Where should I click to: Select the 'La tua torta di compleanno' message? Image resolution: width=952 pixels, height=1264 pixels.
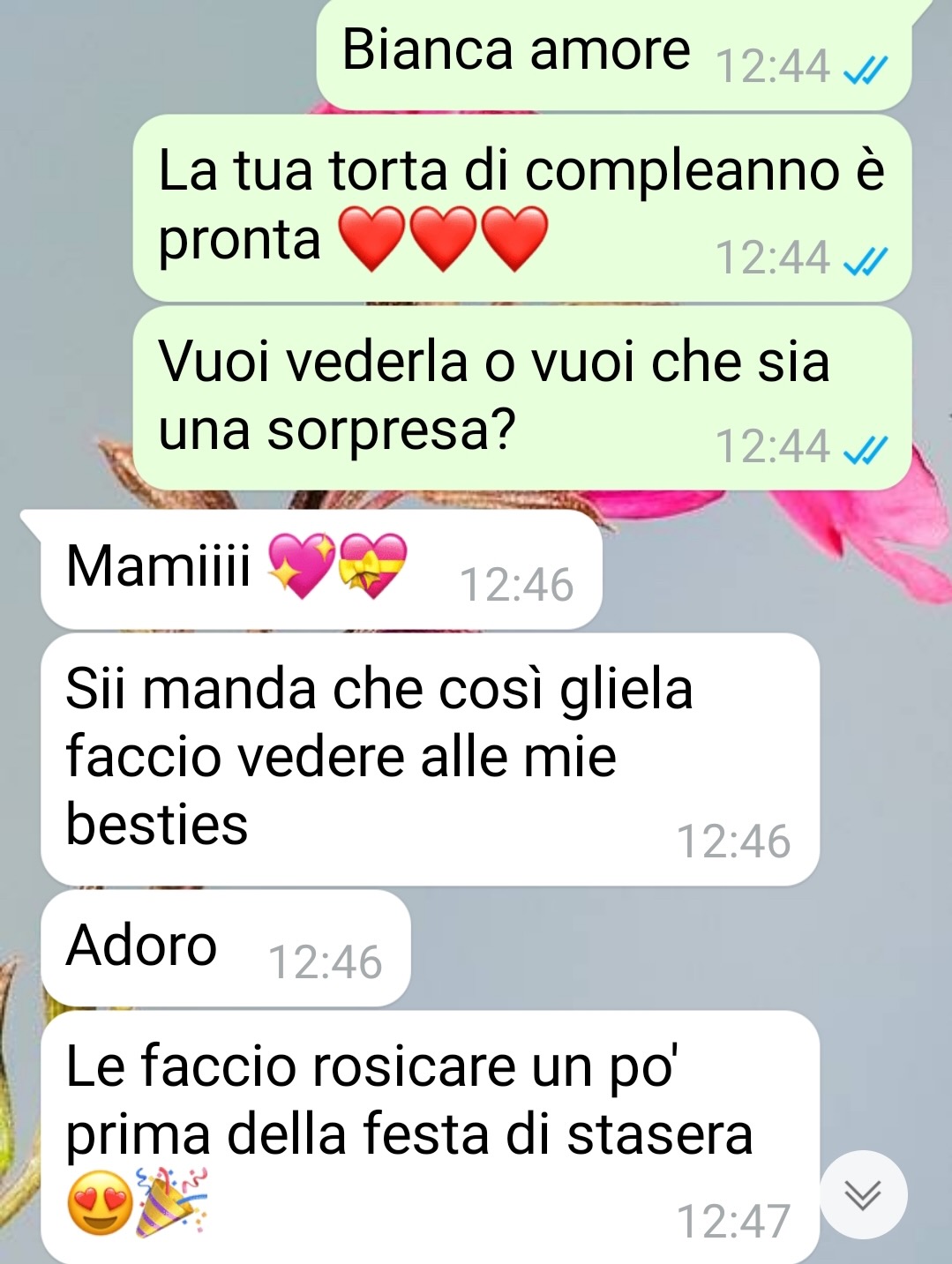[522, 208]
